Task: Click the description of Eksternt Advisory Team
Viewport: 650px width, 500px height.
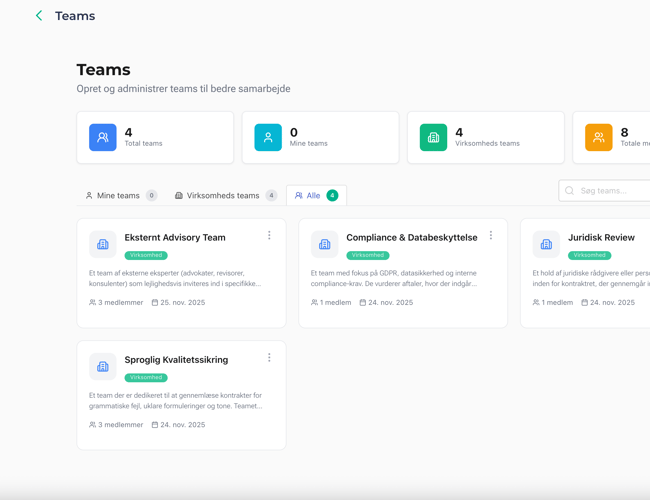Action: (x=175, y=278)
